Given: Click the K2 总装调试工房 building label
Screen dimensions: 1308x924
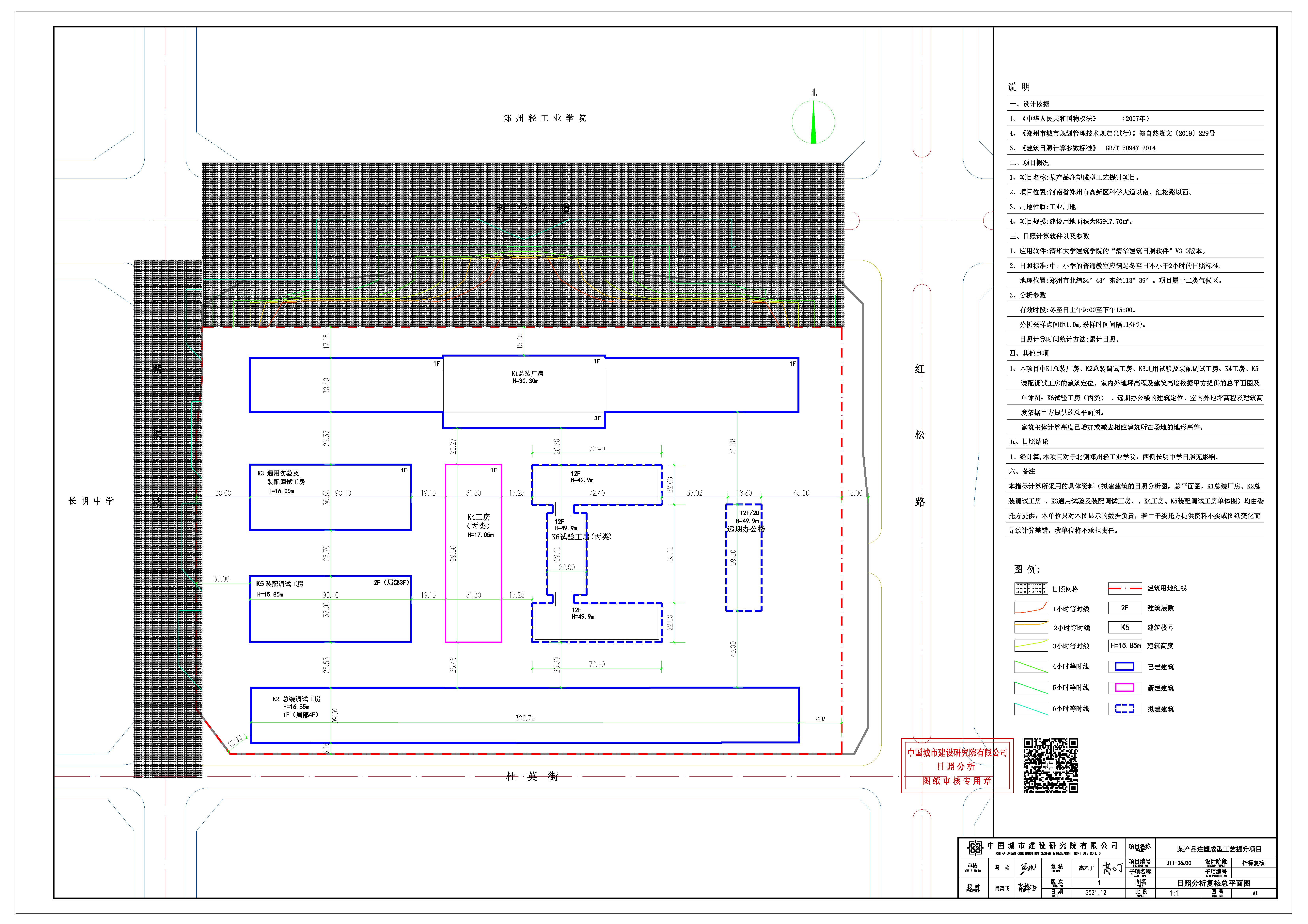Looking at the screenshot, I should [x=296, y=699].
